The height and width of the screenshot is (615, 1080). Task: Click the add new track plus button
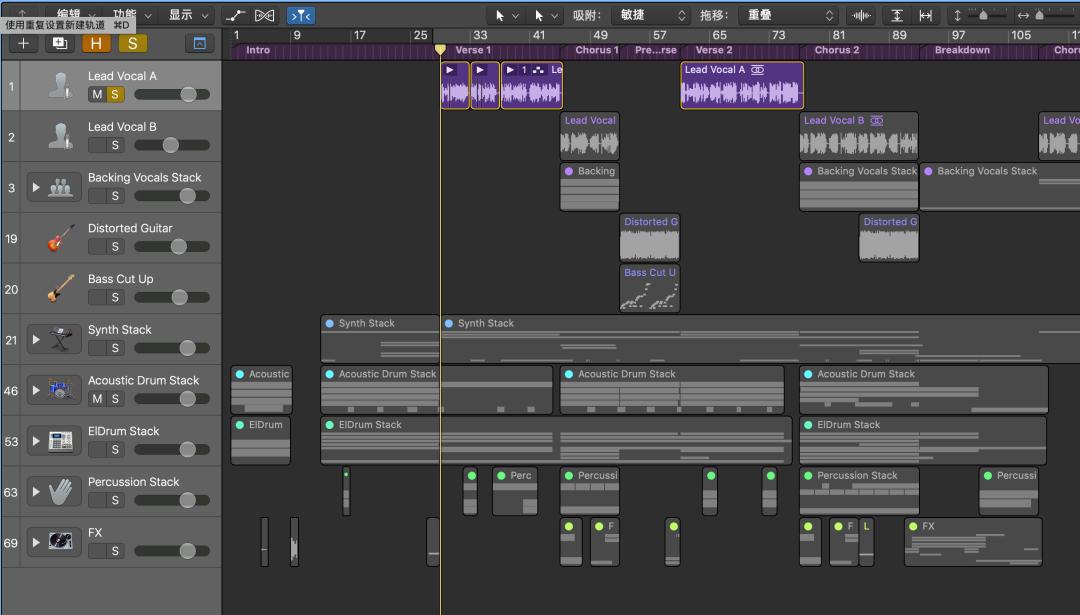point(24,43)
